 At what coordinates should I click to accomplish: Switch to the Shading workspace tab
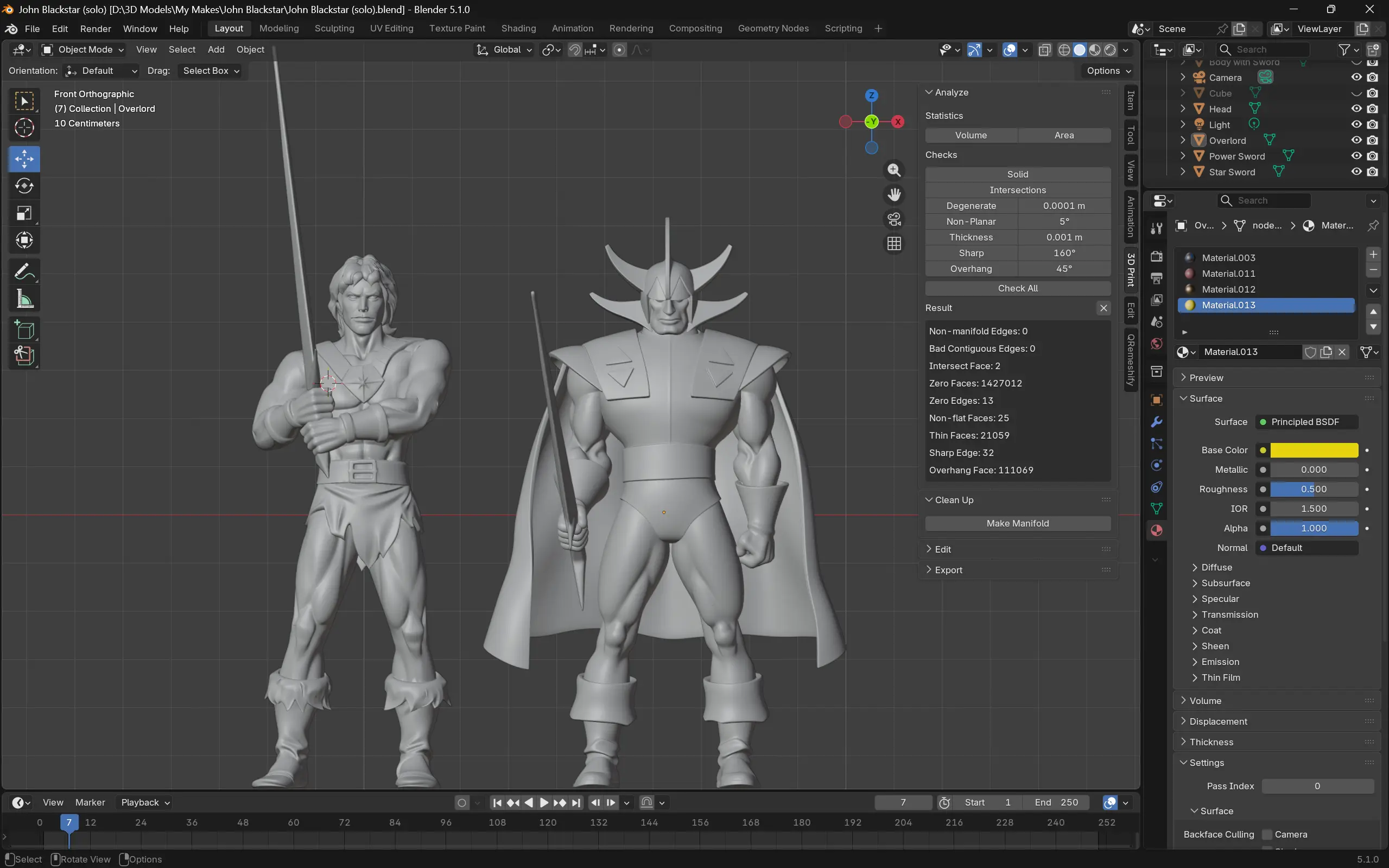[x=518, y=29]
